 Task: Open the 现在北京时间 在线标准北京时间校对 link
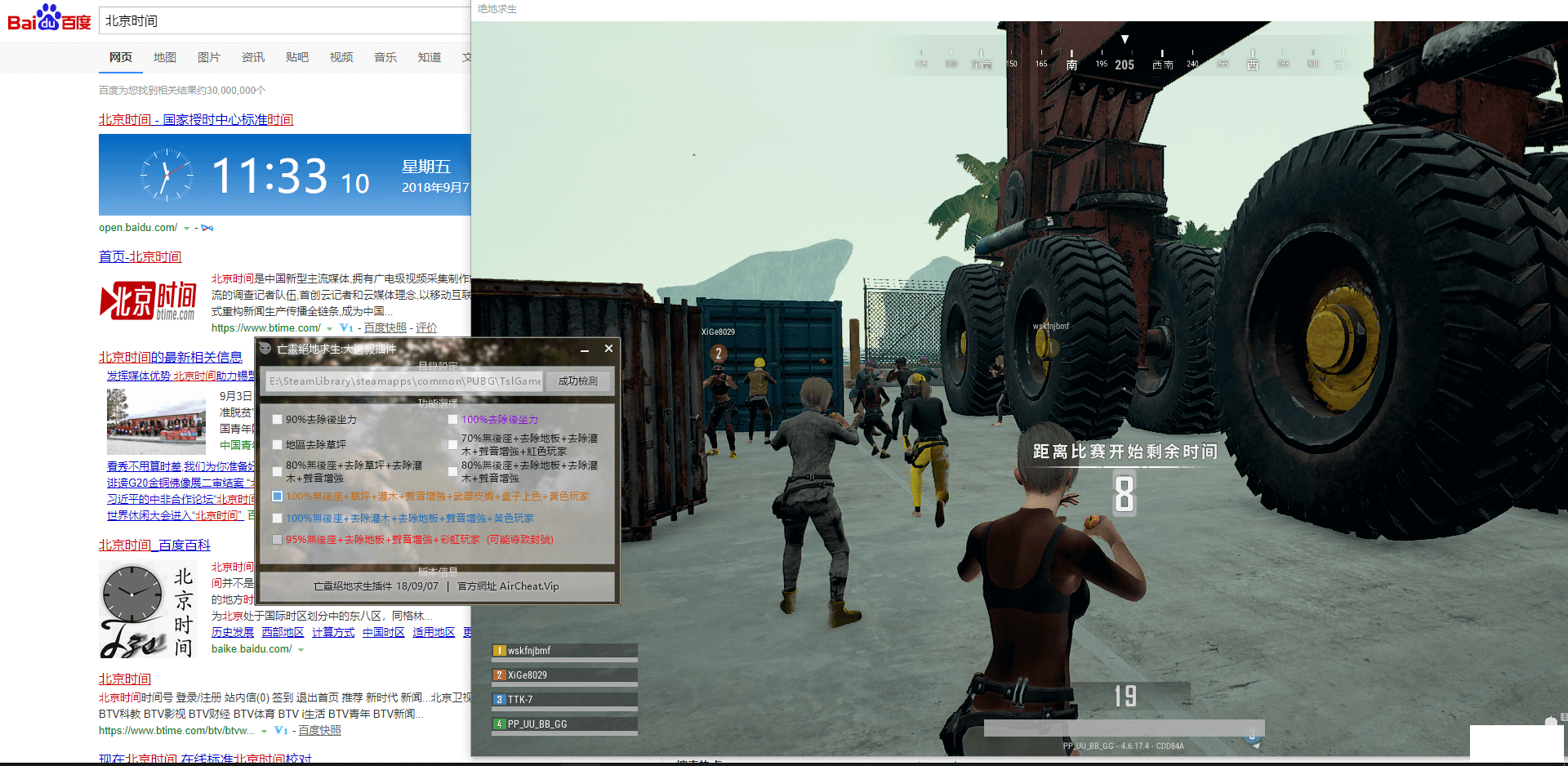tap(205, 759)
